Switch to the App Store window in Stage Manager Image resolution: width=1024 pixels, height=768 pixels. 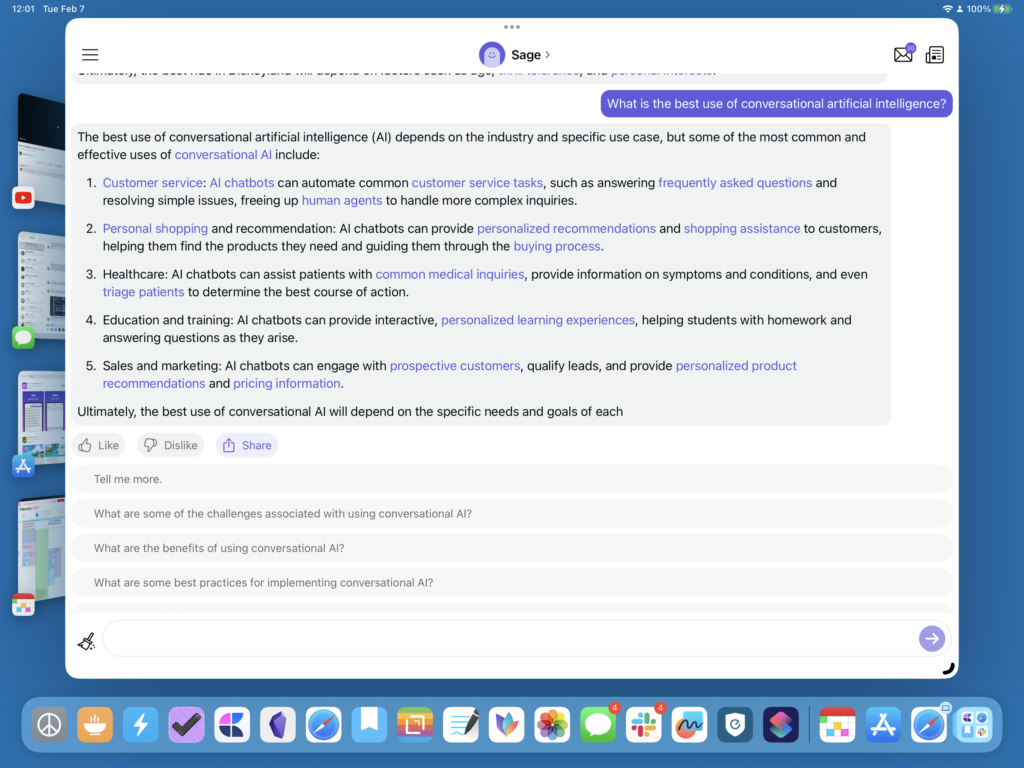(39, 423)
